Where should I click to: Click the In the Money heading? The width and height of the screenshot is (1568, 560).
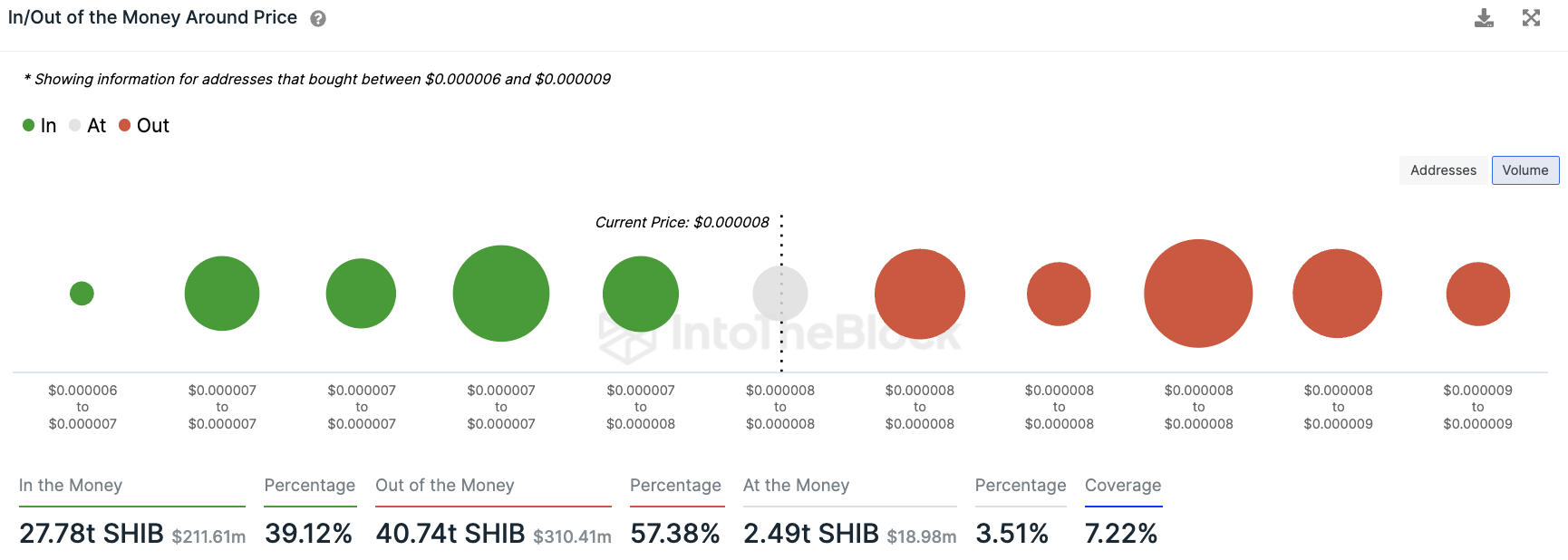pyautogui.click(x=71, y=486)
